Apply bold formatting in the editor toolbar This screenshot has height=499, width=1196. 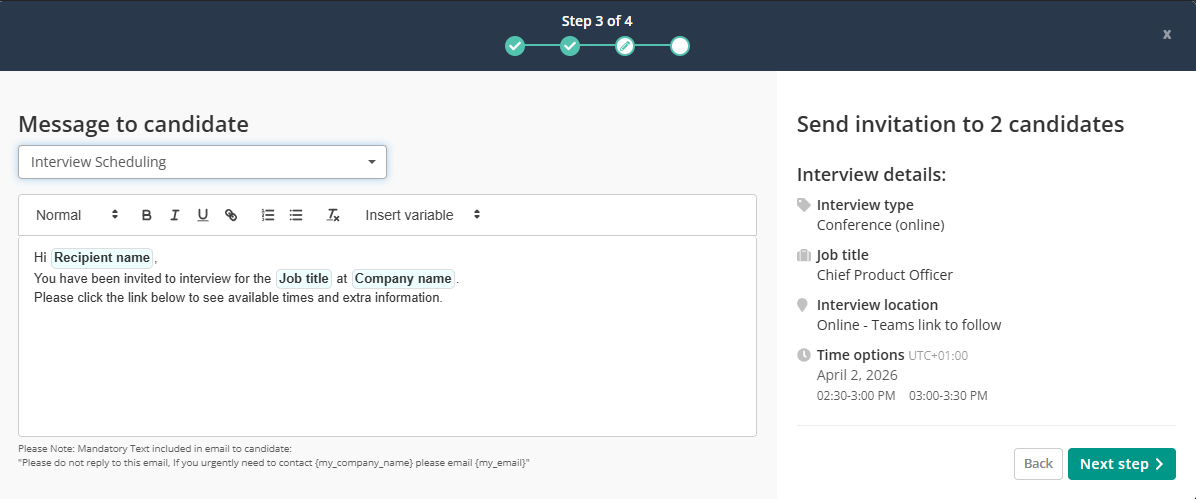click(147, 215)
